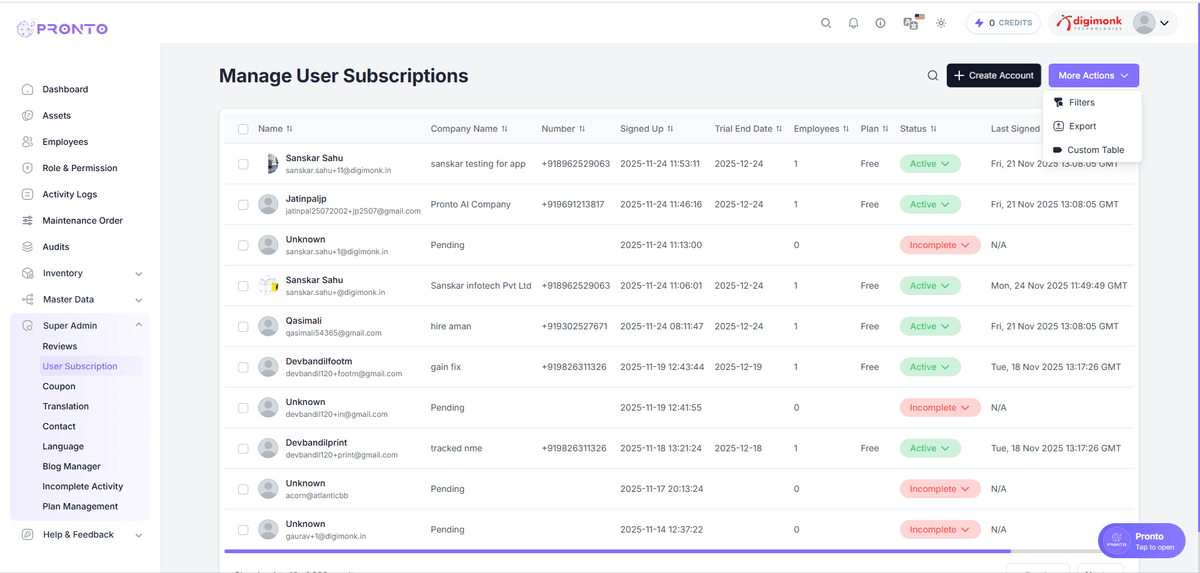Select the checkbox for Qasimali row
Viewport: 1200px width, 573px height.
pyautogui.click(x=243, y=326)
